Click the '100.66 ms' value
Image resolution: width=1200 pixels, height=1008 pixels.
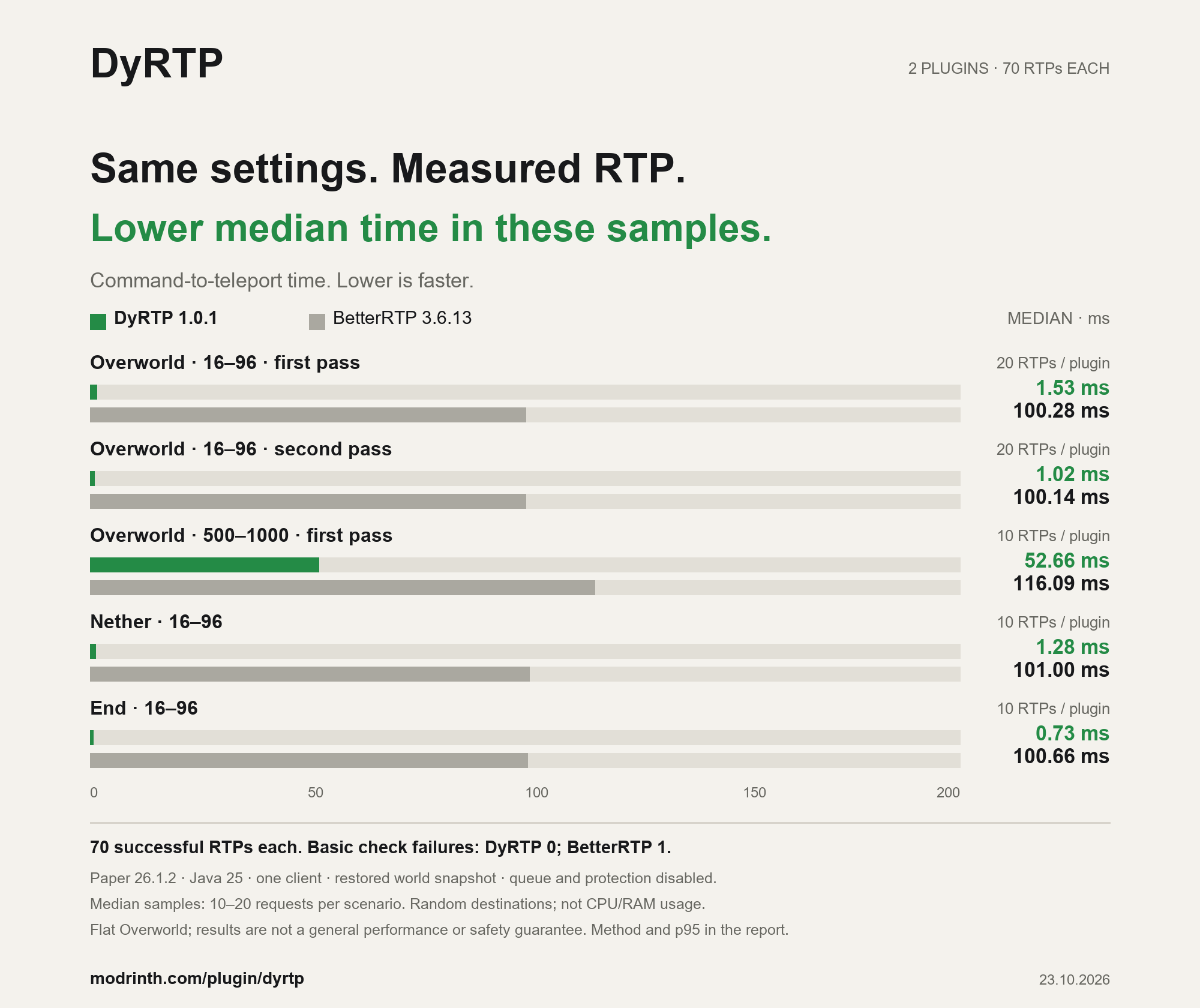tap(1061, 756)
